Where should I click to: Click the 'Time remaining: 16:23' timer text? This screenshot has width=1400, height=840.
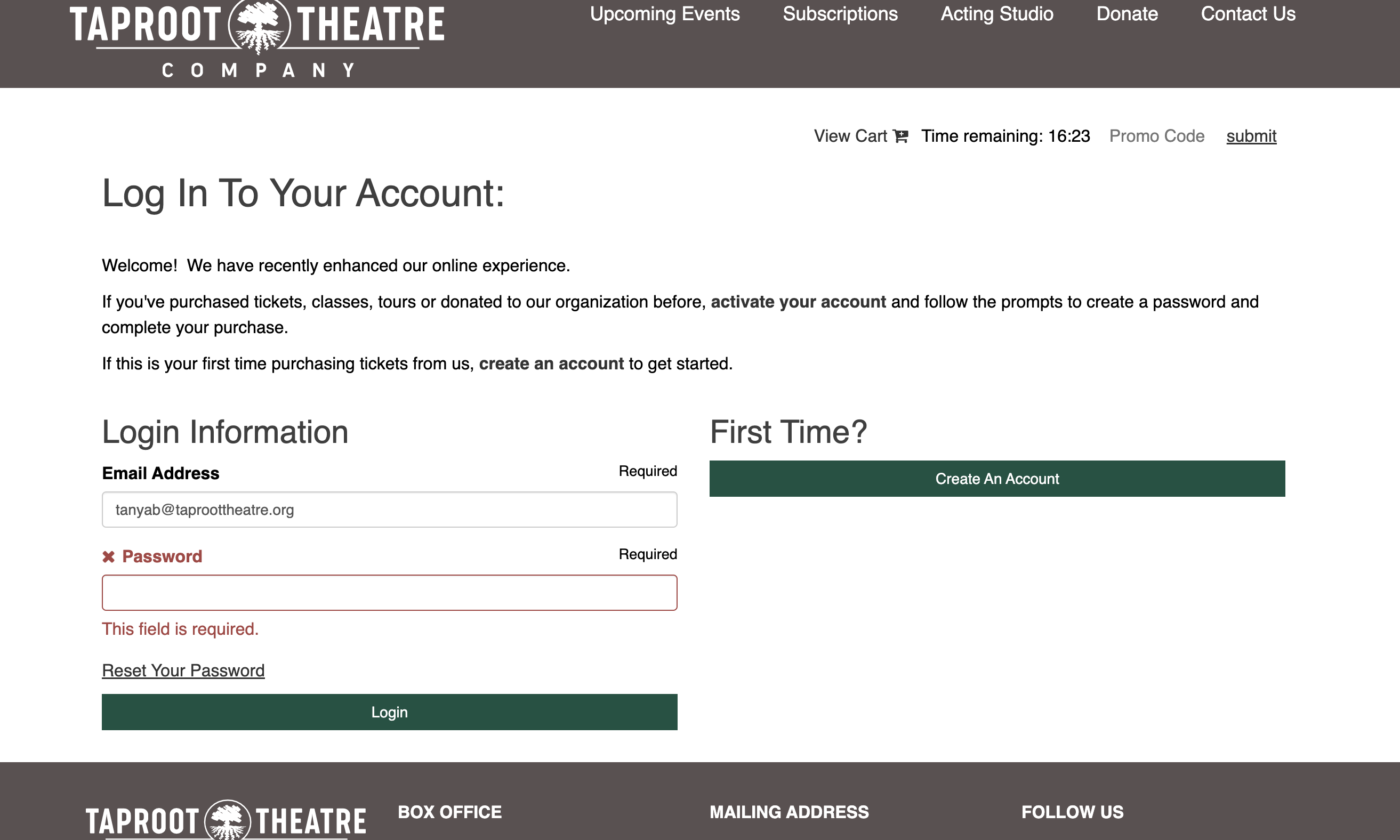tap(1006, 136)
